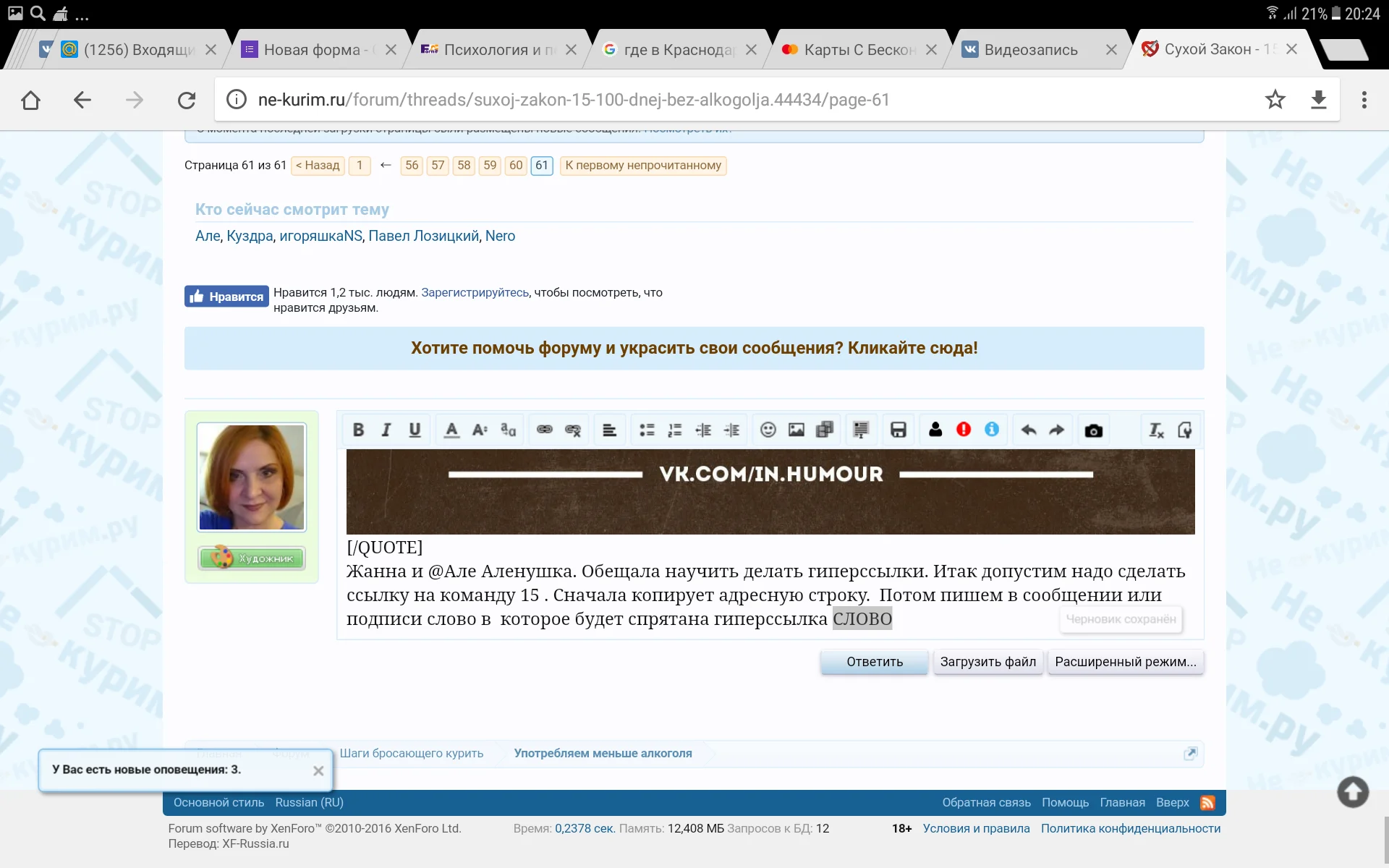1389x868 pixels.
Task: Undo the last editor change
Action: tap(1029, 429)
